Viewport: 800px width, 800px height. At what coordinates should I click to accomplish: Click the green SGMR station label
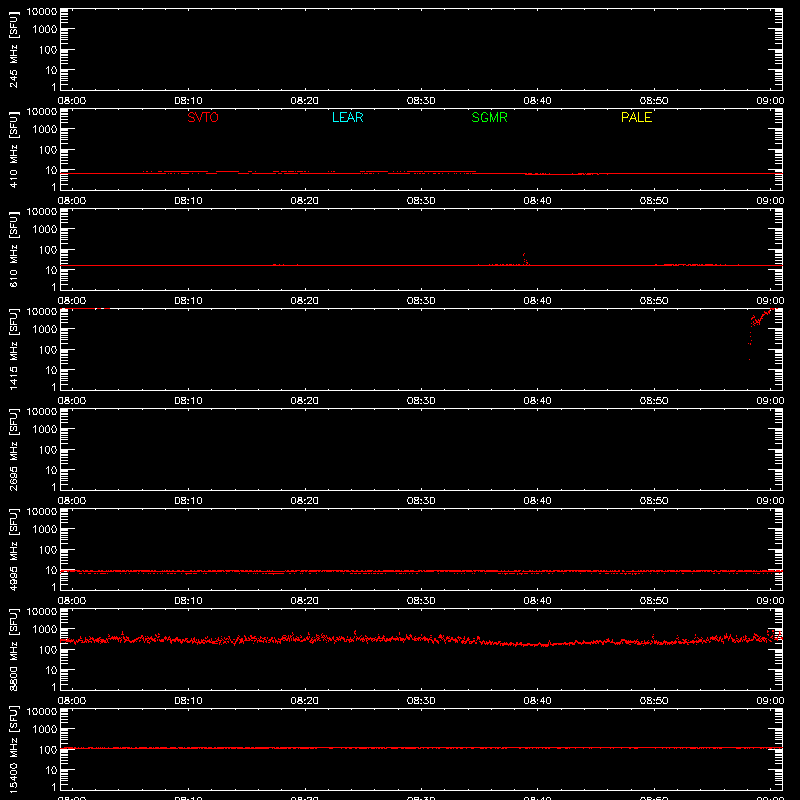(489, 117)
